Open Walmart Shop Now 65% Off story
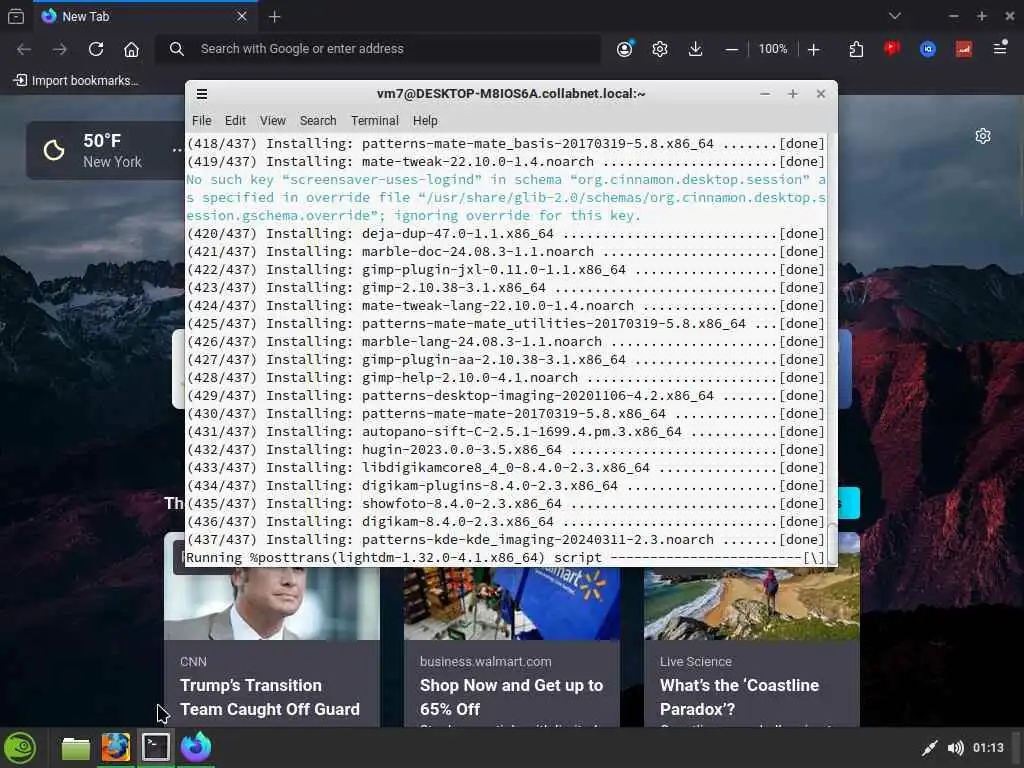The image size is (1024, 768). click(x=511, y=697)
